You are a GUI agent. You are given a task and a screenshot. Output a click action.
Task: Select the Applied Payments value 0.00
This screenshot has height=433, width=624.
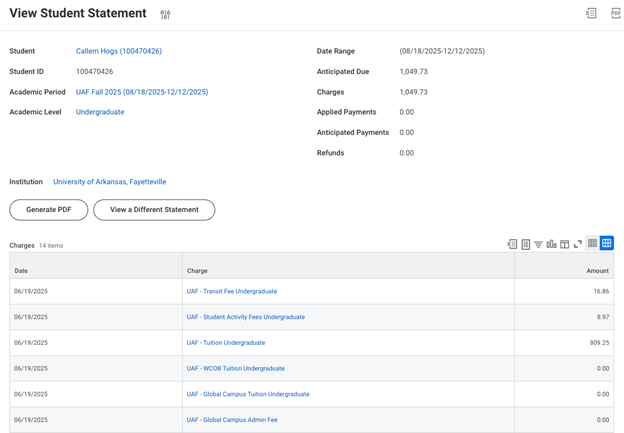[x=407, y=112]
